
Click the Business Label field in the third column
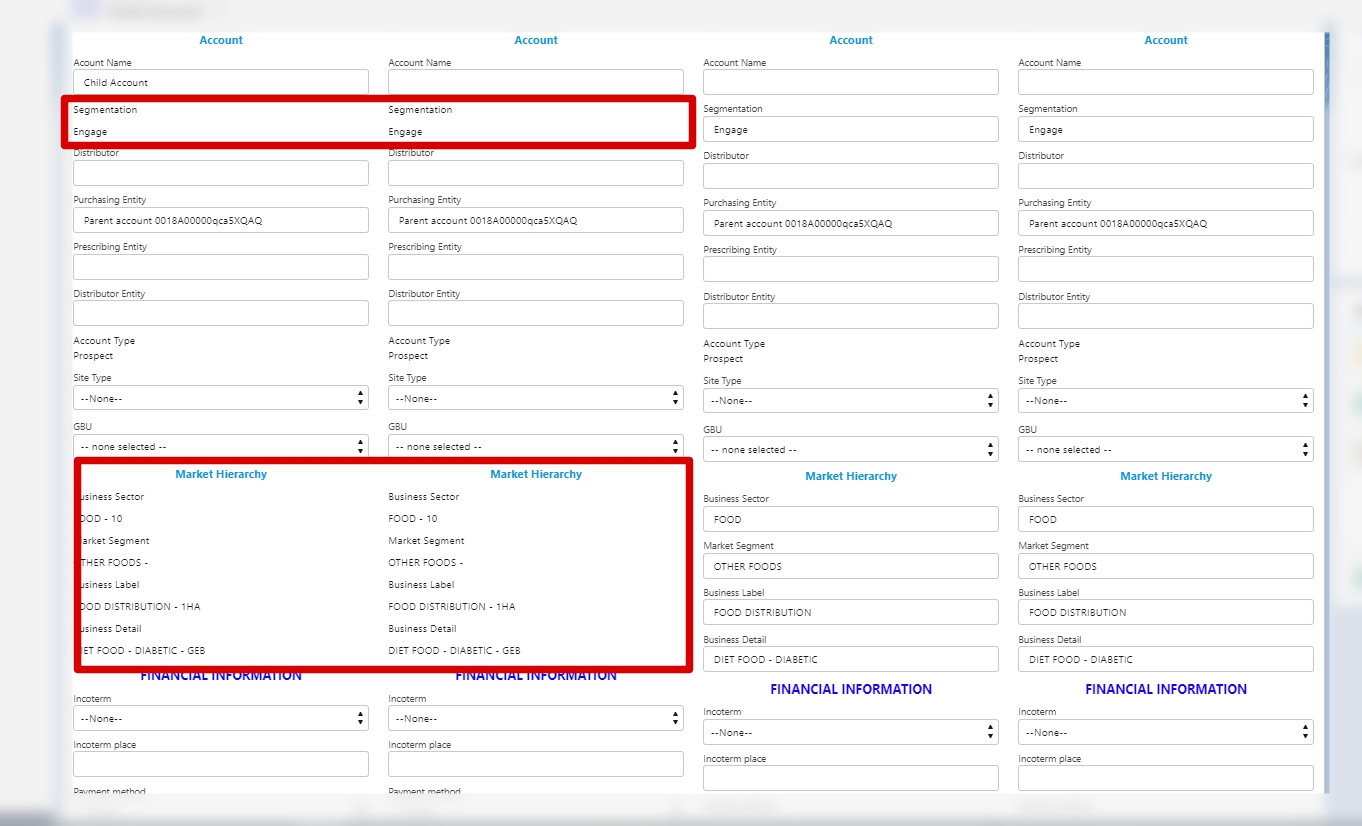click(851, 612)
